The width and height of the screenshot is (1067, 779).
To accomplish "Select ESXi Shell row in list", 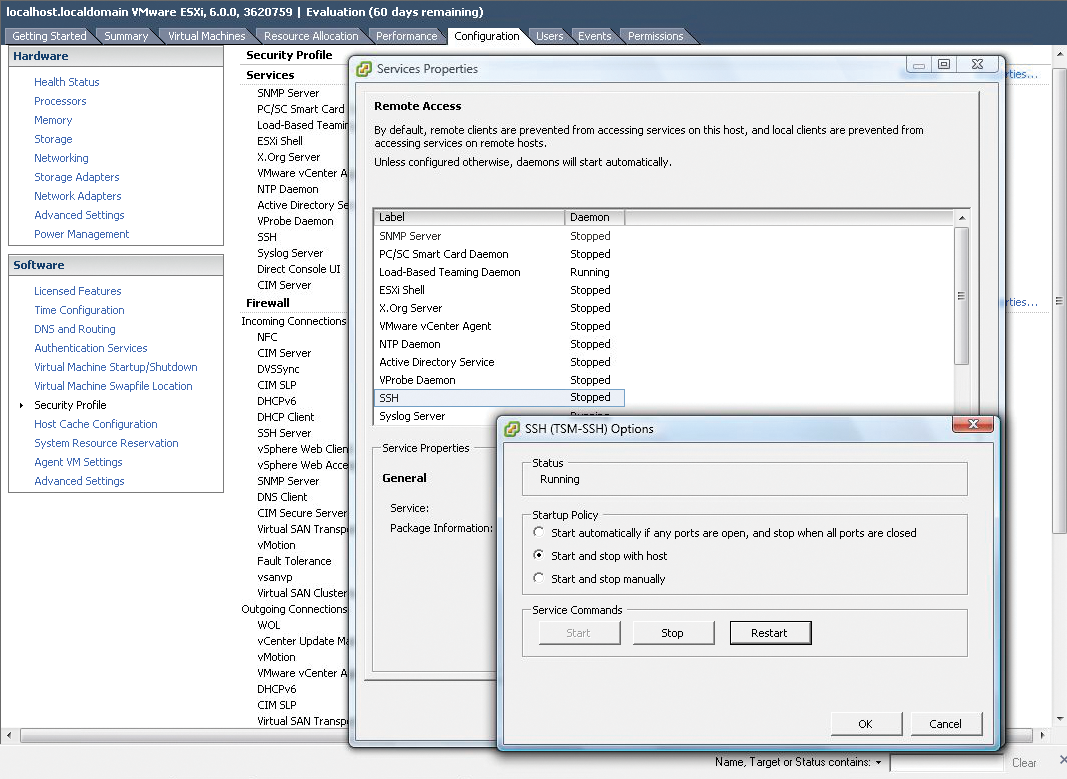I will coord(499,290).
